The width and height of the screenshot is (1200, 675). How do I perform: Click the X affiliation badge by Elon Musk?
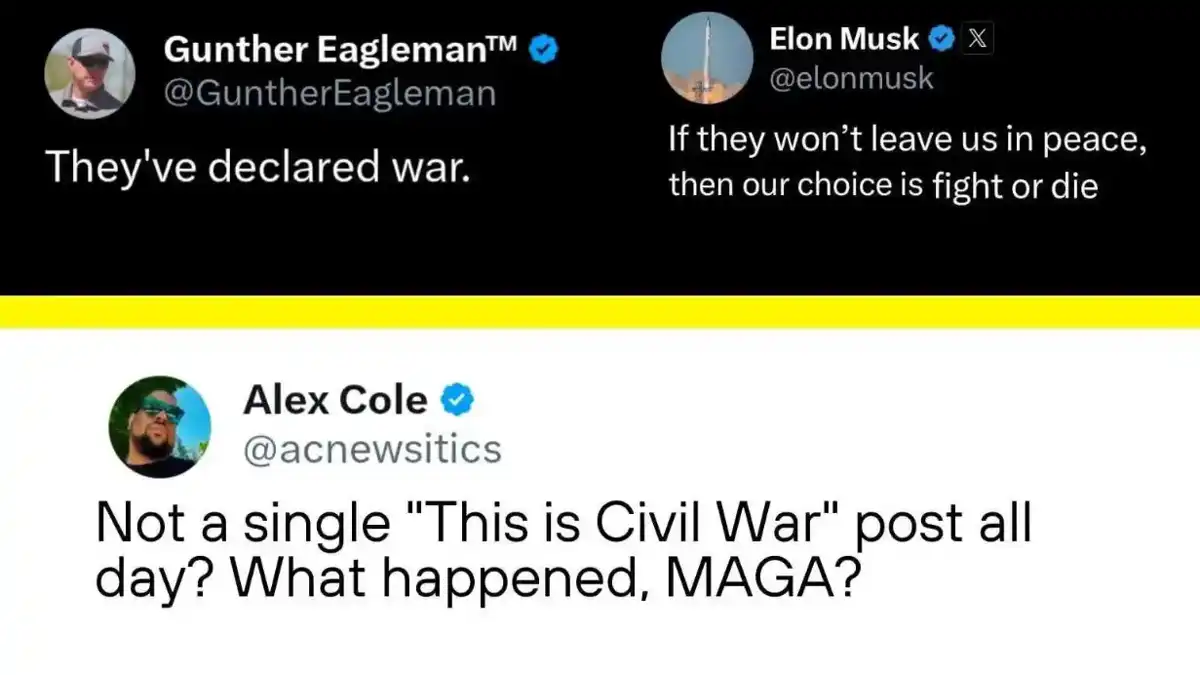click(978, 39)
